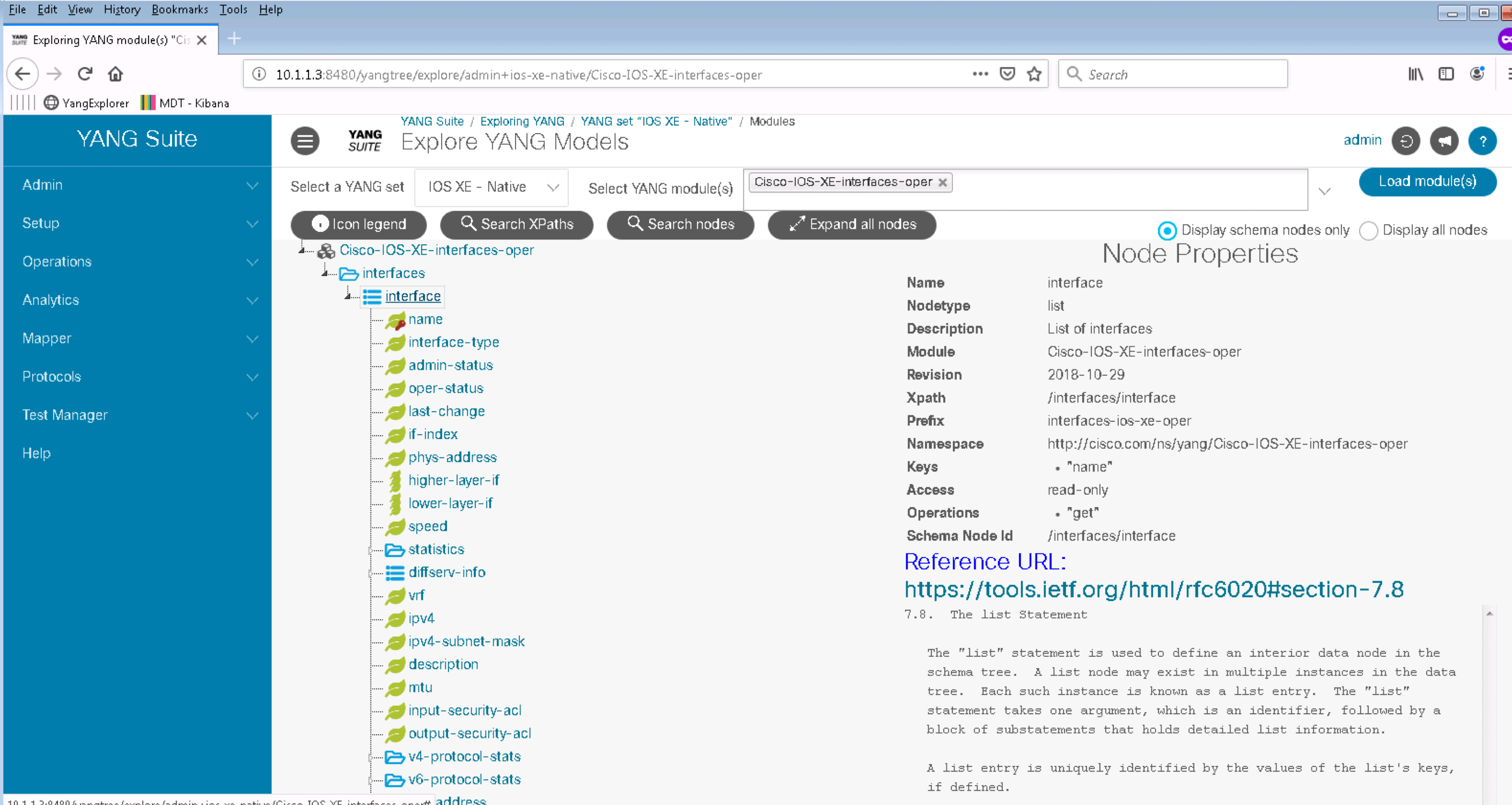Image resolution: width=1512 pixels, height=805 pixels.
Task: Bookmark page with the star icon
Action: pyautogui.click(x=1033, y=74)
